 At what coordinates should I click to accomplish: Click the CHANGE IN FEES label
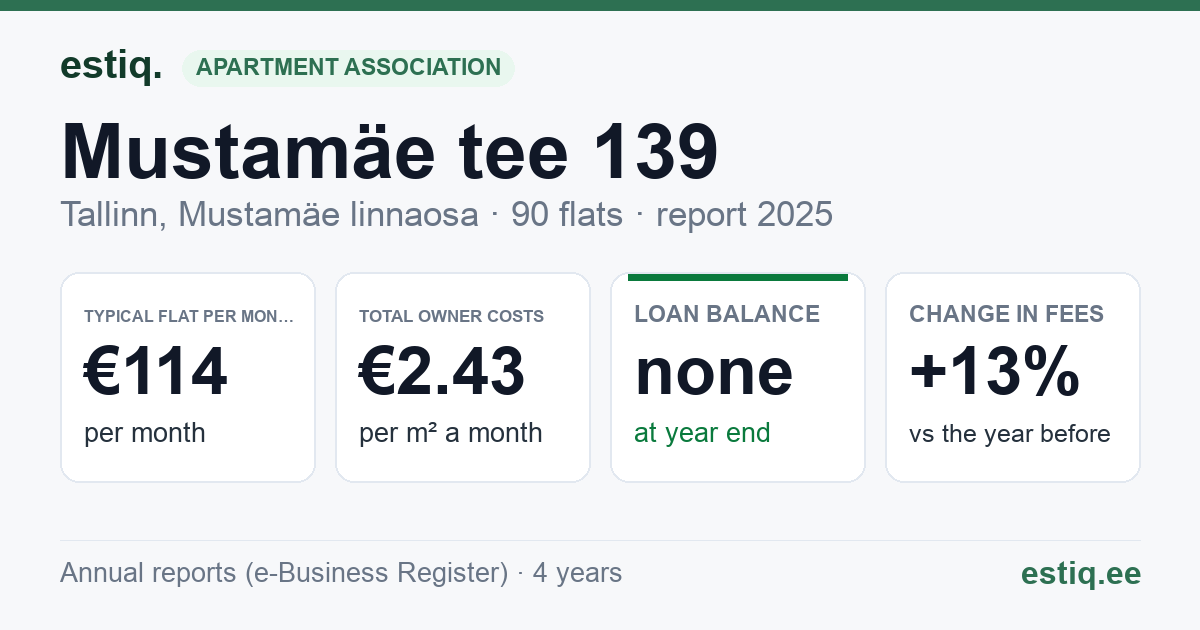coord(1006,314)
